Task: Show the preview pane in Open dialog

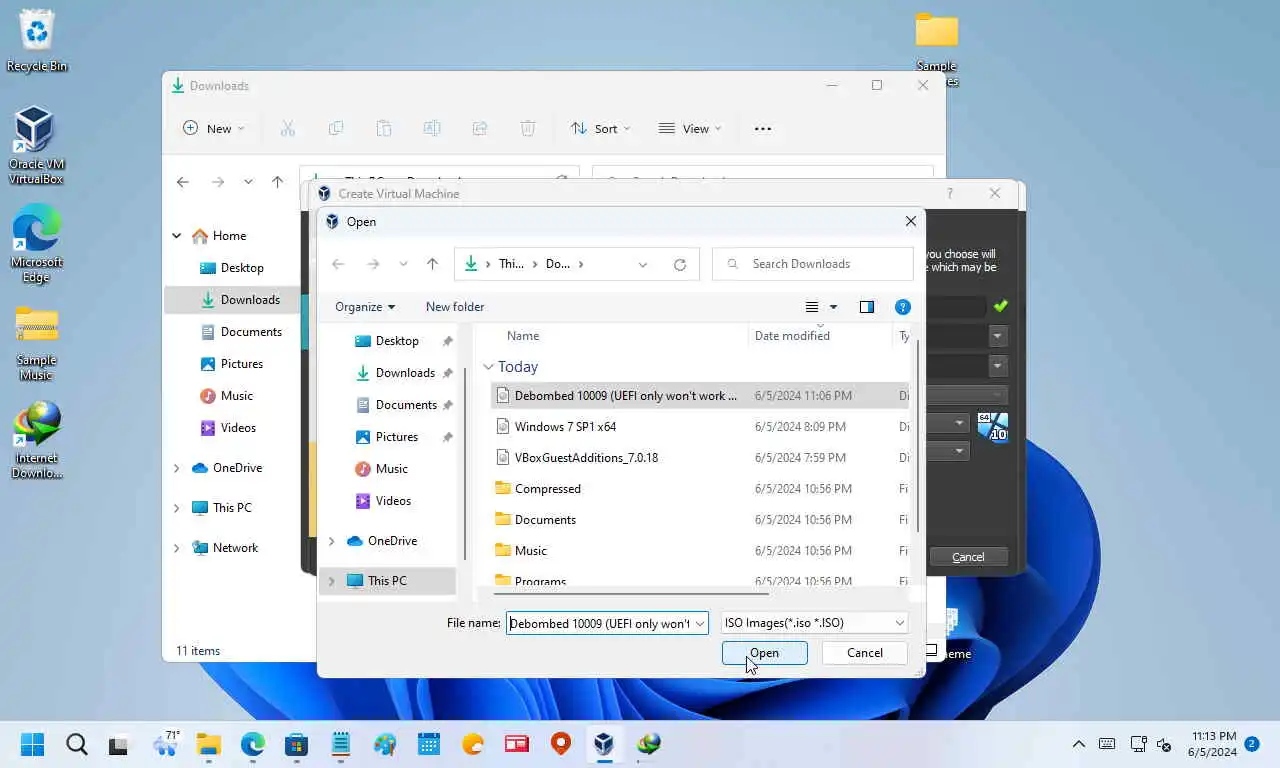Action: point(867,307)
